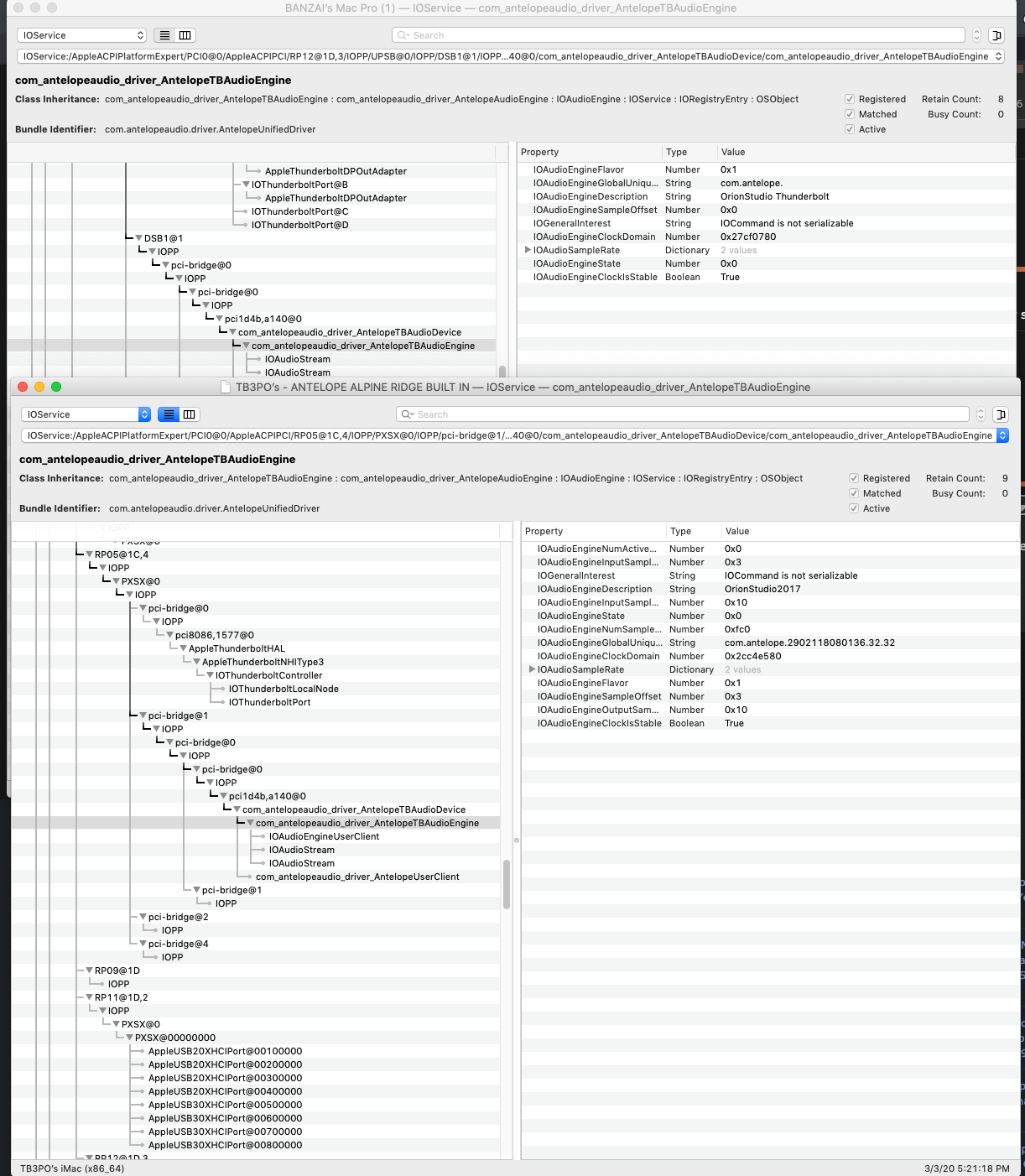
Task: Select IOThunderboltPort@C in BANZAI's window
Action: 299,211
